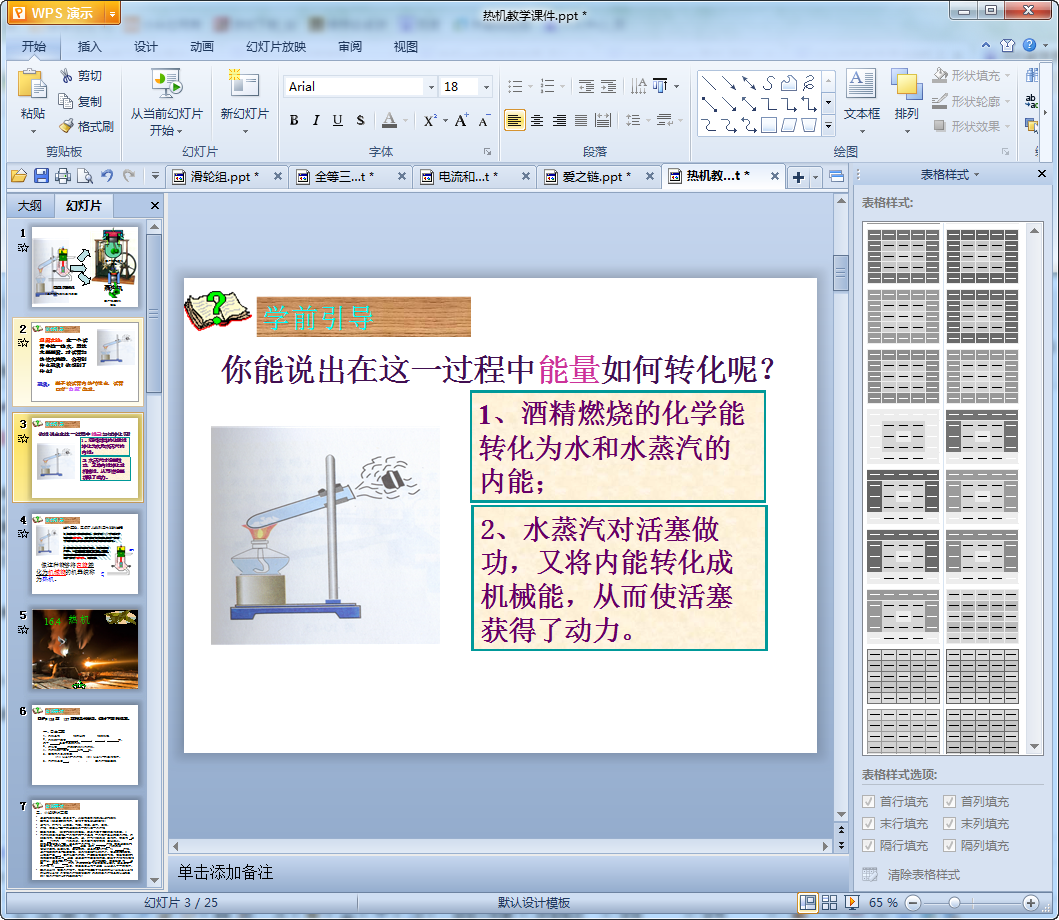Center align text icon
This screenshot has width=1059, height=920.
coord(537,120)
